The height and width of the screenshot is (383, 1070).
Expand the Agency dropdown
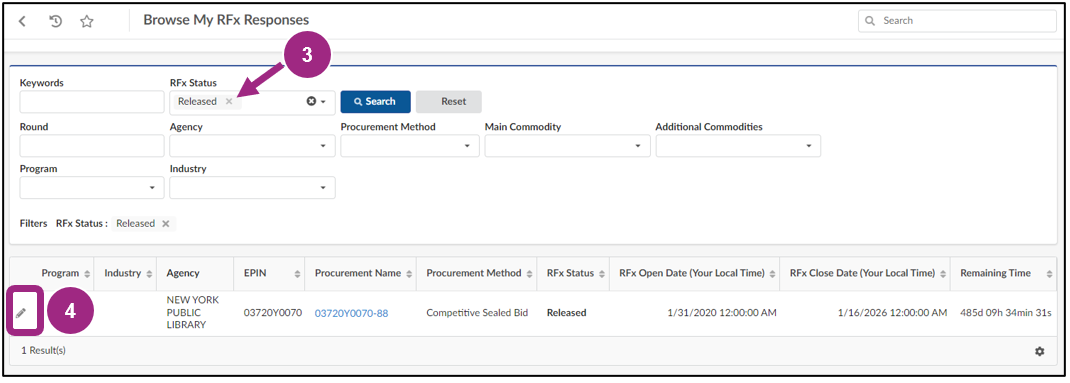click(252, 146)
